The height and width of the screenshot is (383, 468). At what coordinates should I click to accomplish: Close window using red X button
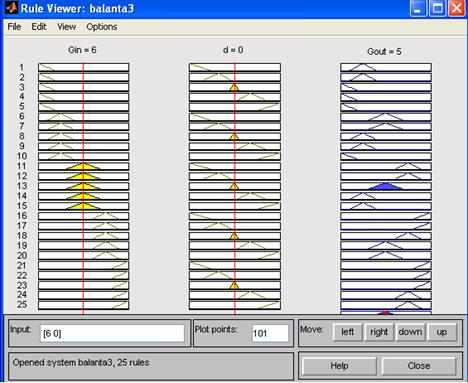point(456,8)
